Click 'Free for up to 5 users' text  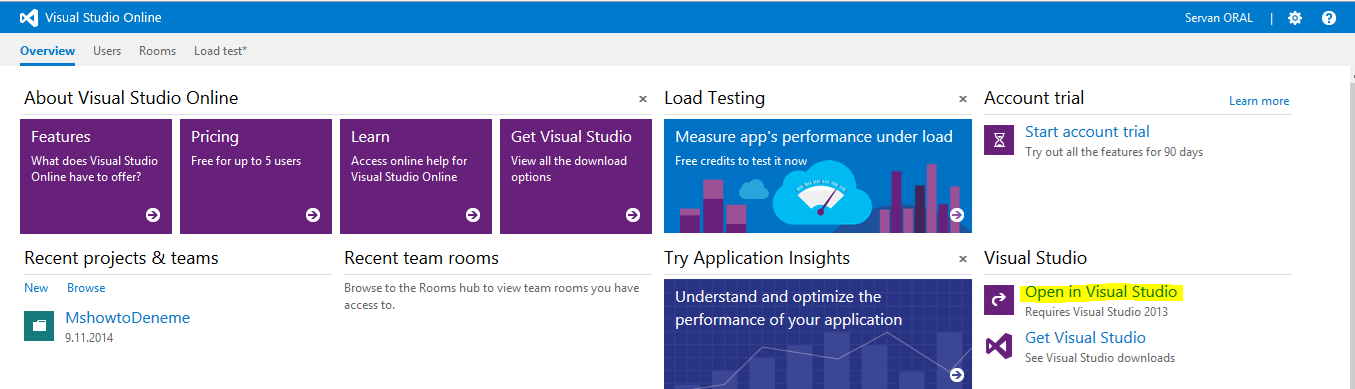pos(246,161)
